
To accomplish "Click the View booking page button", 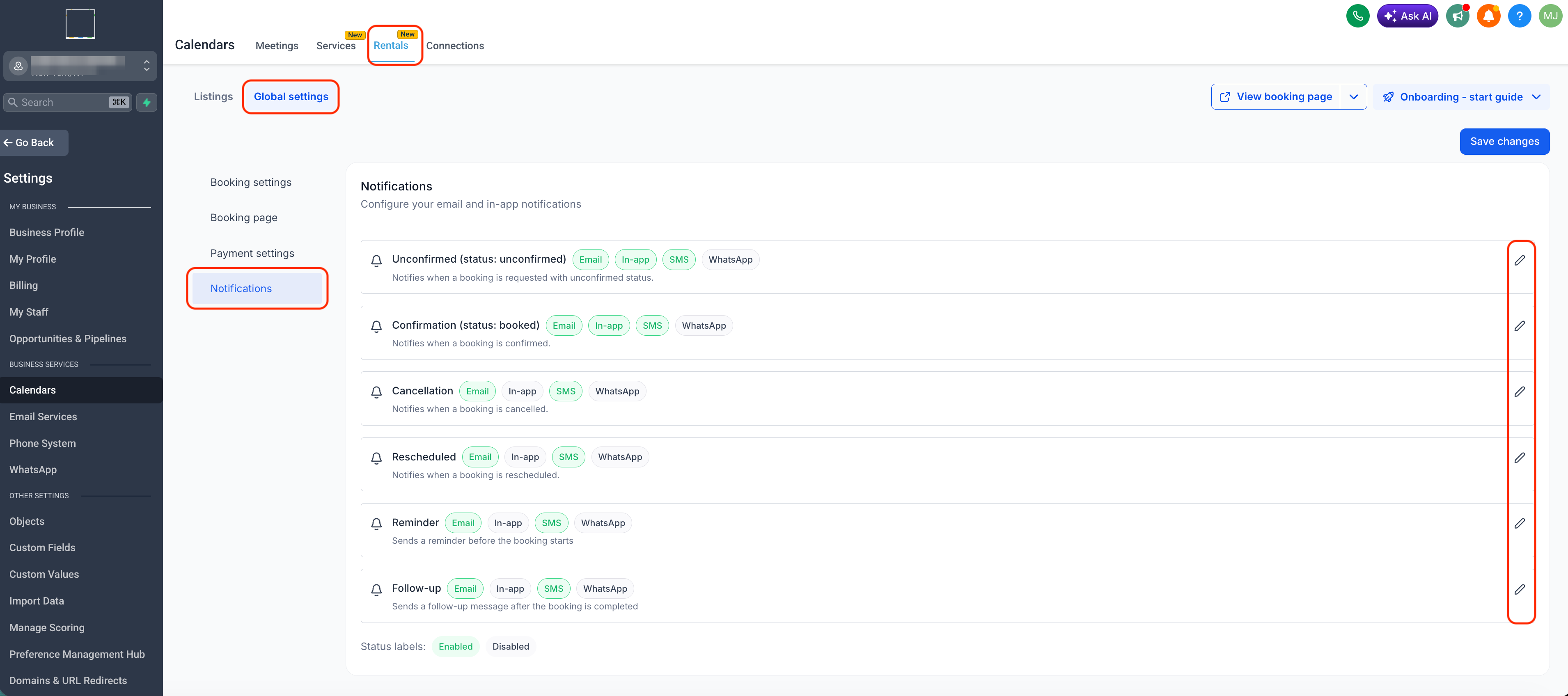I will tap(1276, 97).
